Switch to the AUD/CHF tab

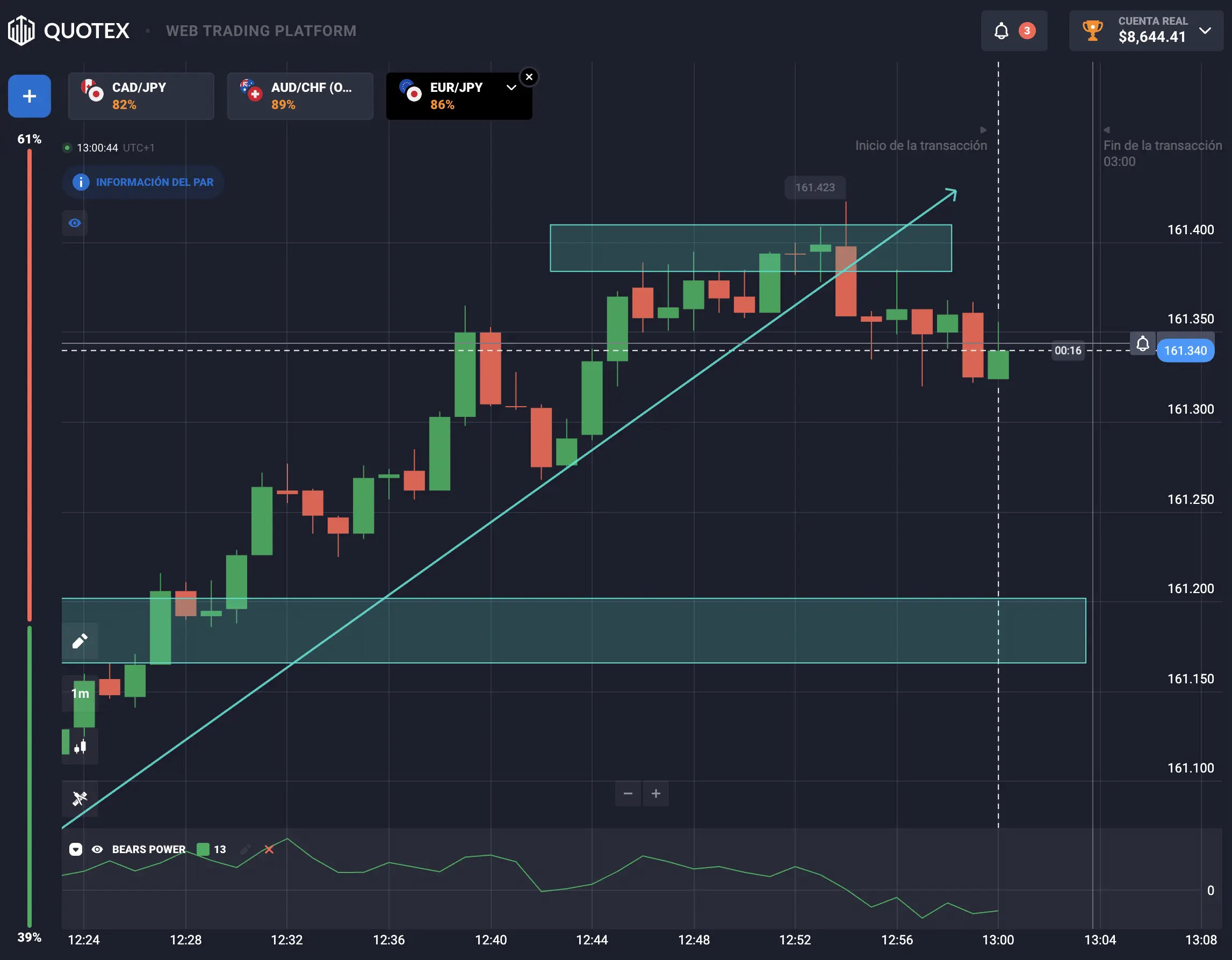pyautogui.click(x=300, y=96)
